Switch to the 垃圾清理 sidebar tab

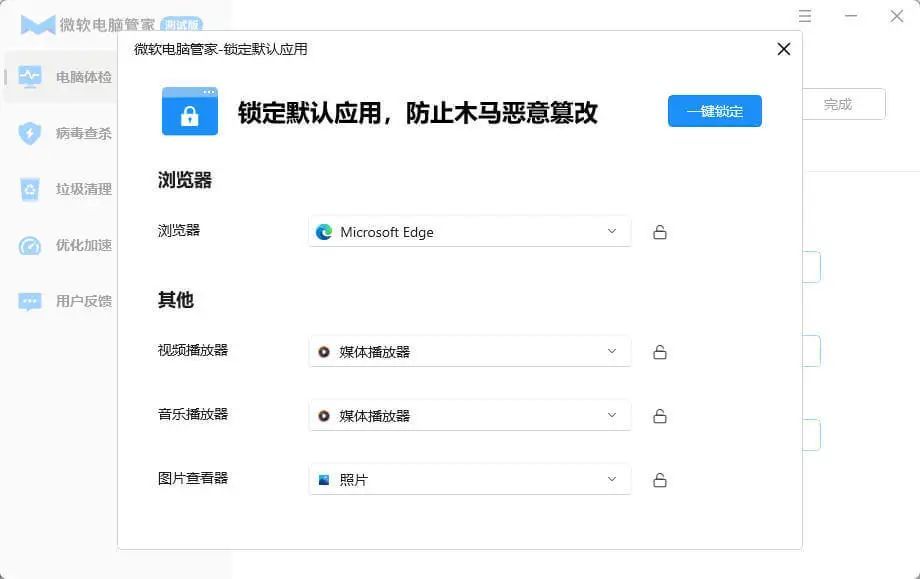coord(83,189)
